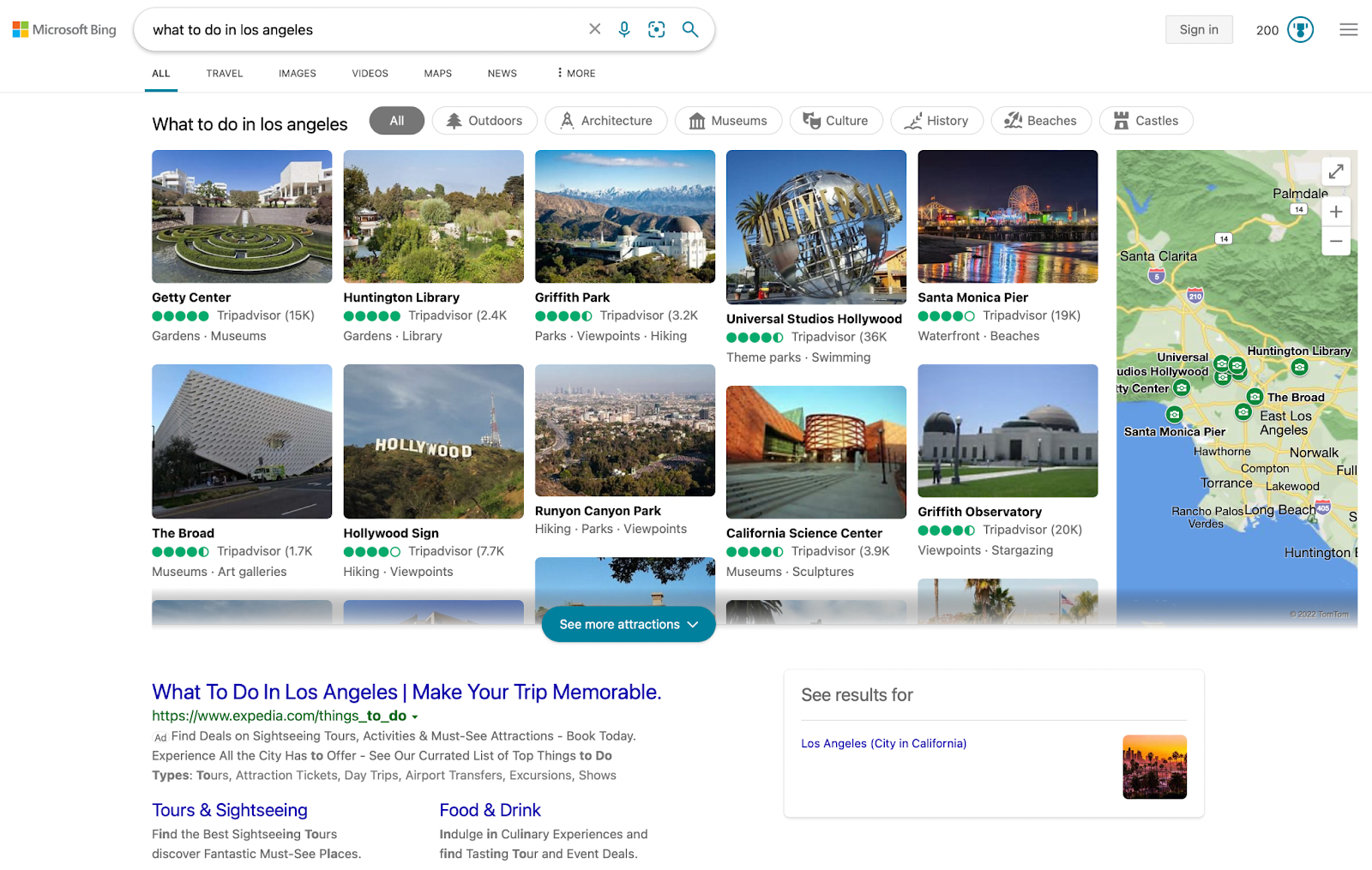Viewport: 1372px width, 870px height.
Task: Filter attractions by Castles
Action: tap(1146, 121)
